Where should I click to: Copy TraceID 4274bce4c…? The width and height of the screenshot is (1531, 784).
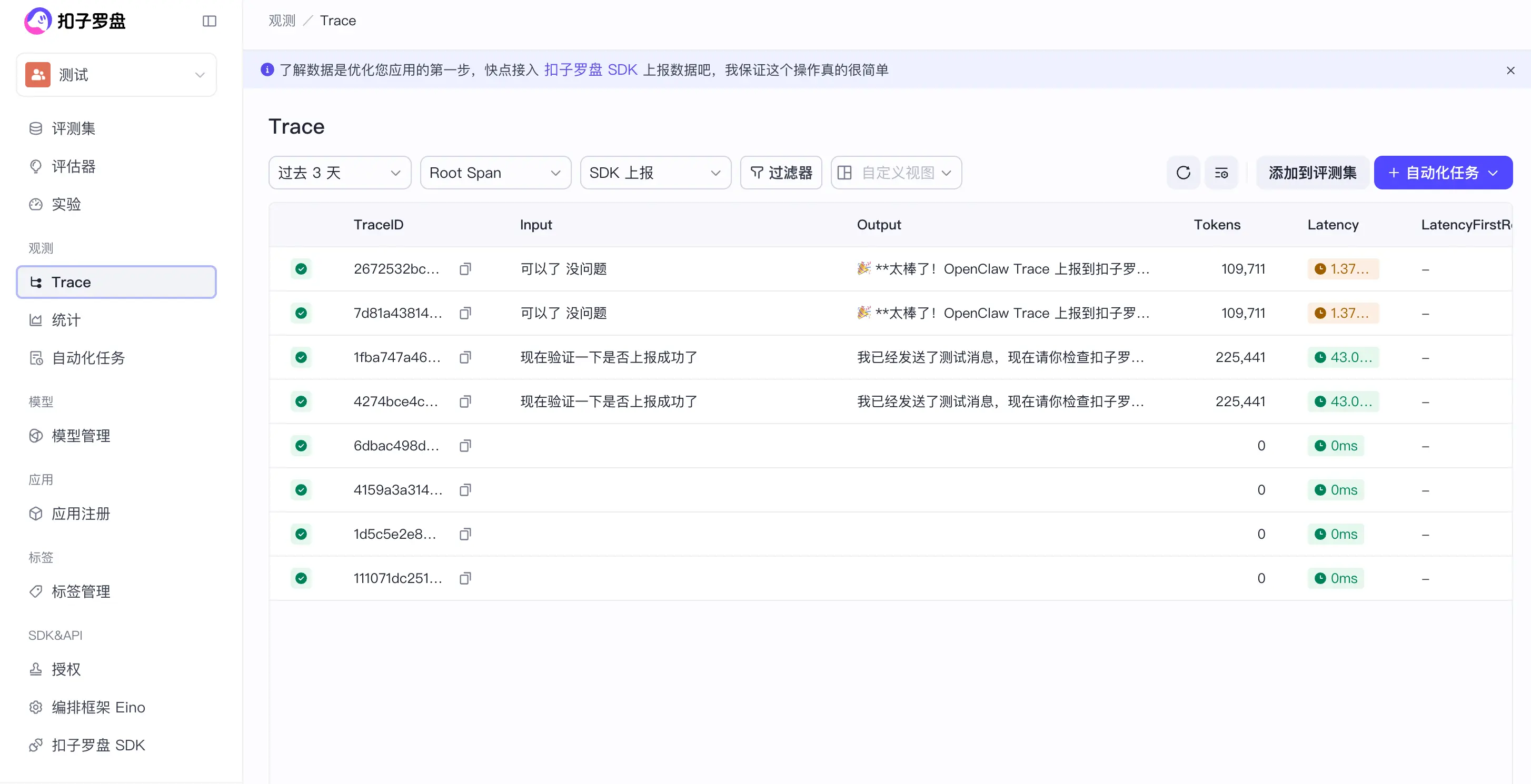pyautogui.click(x=465, y=401)
